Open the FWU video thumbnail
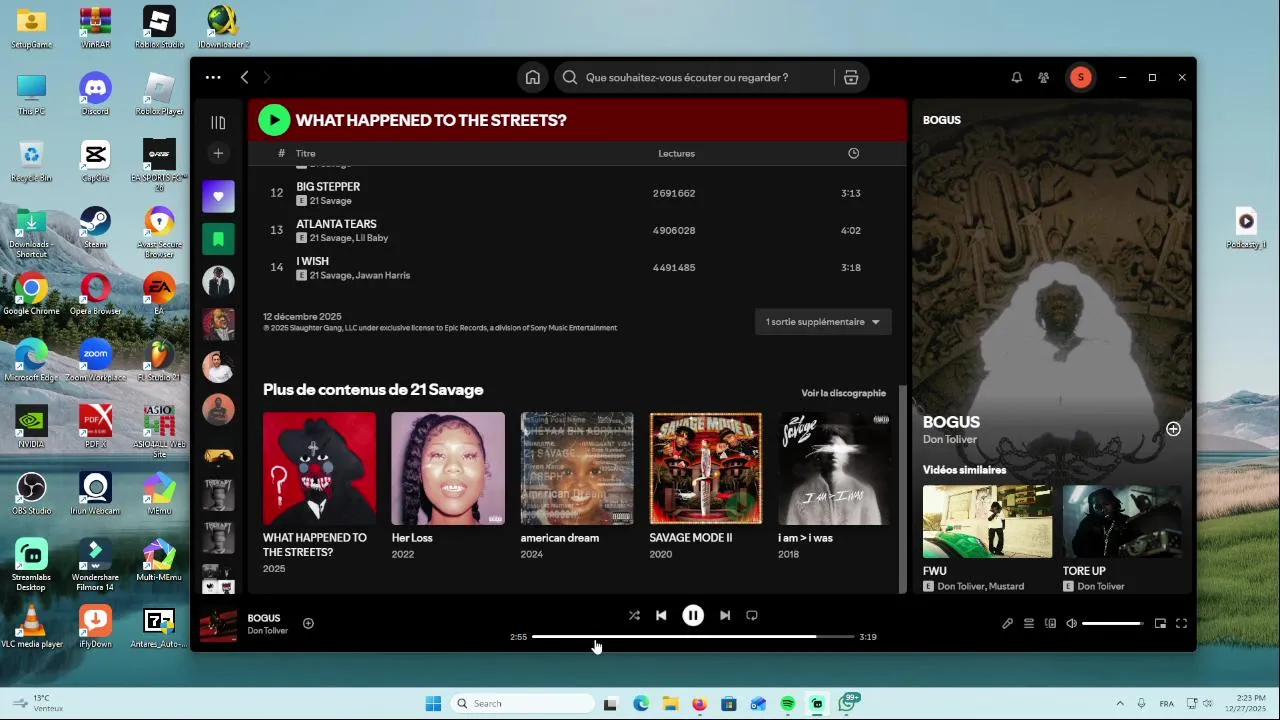Screen dimensions: 1280x720 (x=987, y=521)
